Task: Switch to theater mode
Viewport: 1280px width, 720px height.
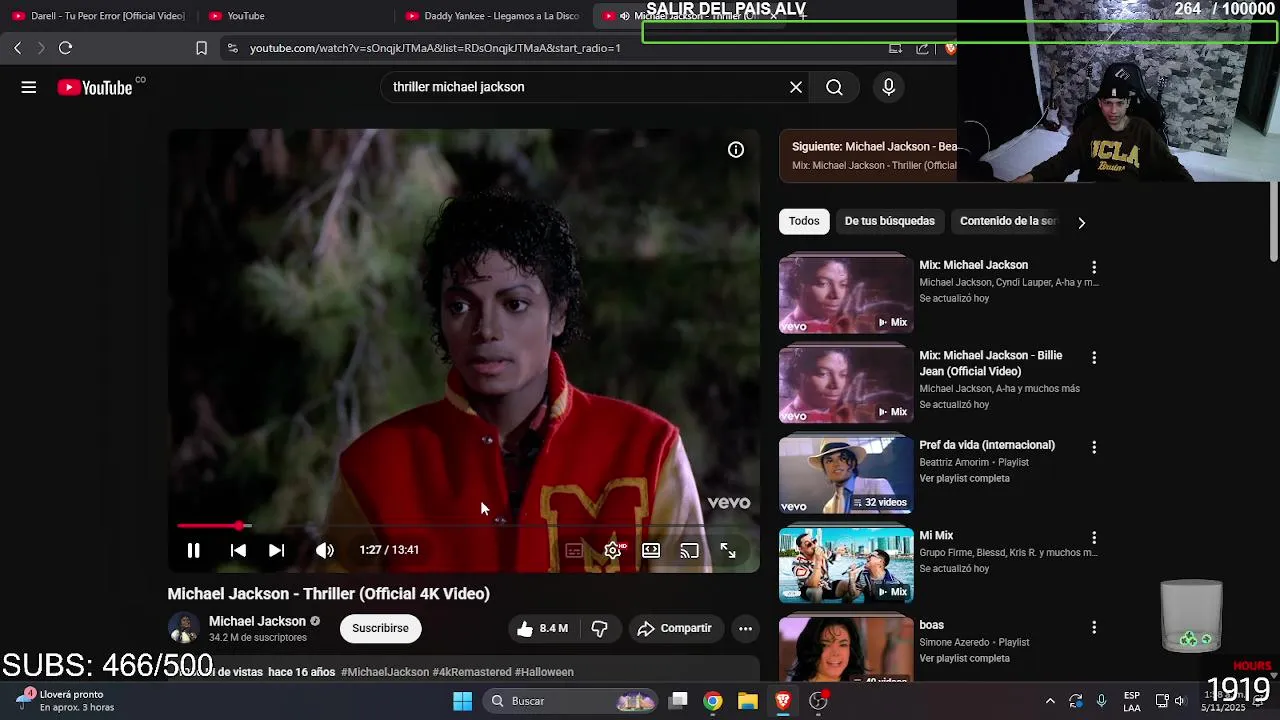Action: point(651,550)
